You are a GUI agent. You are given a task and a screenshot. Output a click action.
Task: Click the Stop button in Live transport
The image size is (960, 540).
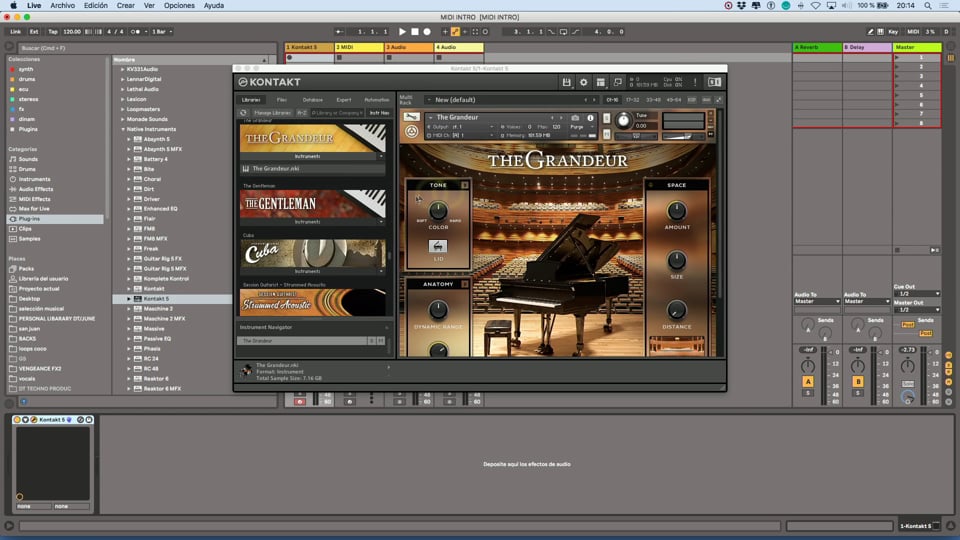tap(414, 32)
